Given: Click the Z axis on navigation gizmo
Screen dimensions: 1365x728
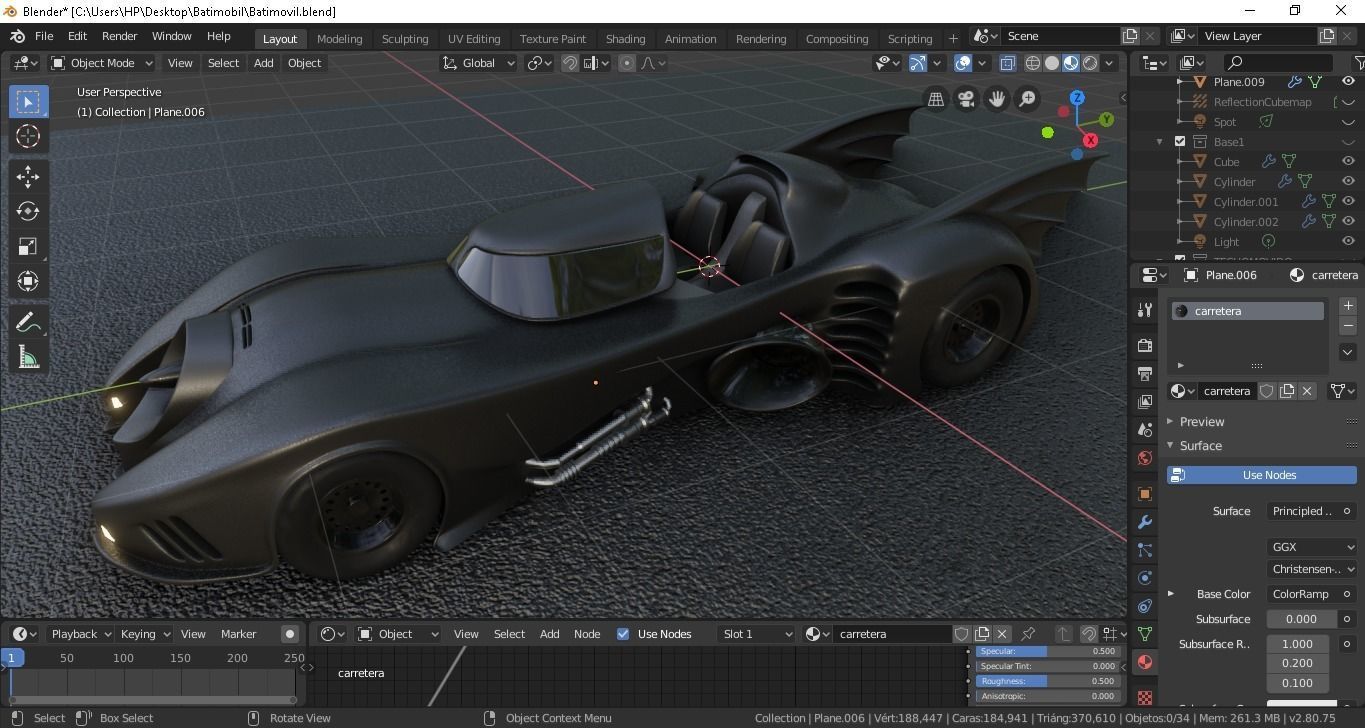Looking at the screenshot, I should click(1077, 97).
